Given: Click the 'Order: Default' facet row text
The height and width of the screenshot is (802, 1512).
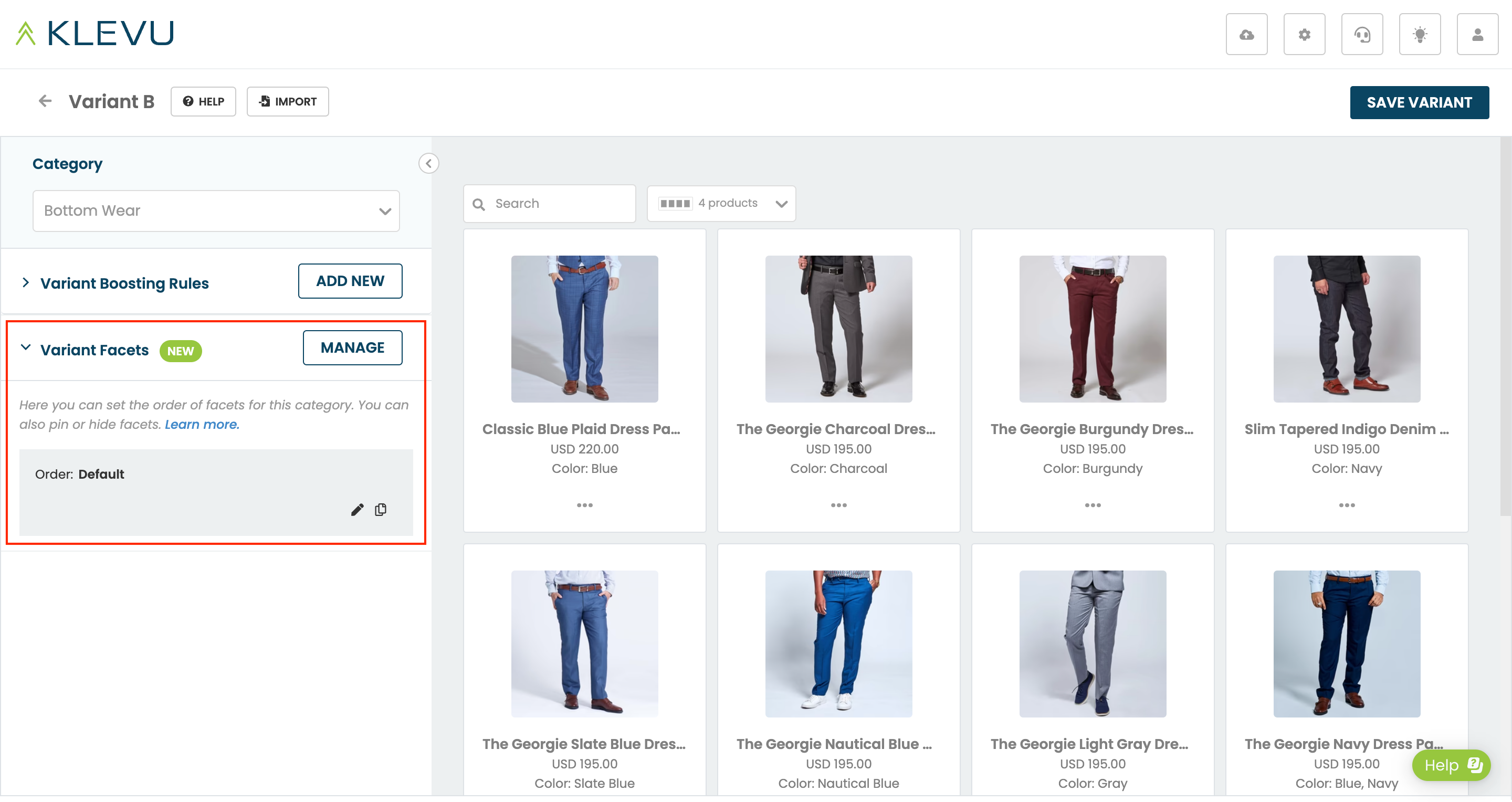Looking at the screenshot, I should [x=79, y=474].
